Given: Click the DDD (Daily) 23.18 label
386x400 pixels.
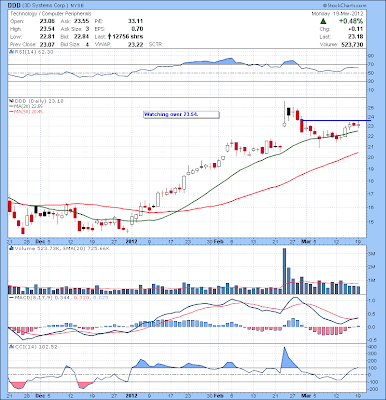Looking at the screenshot, I should tap(38, 101).
